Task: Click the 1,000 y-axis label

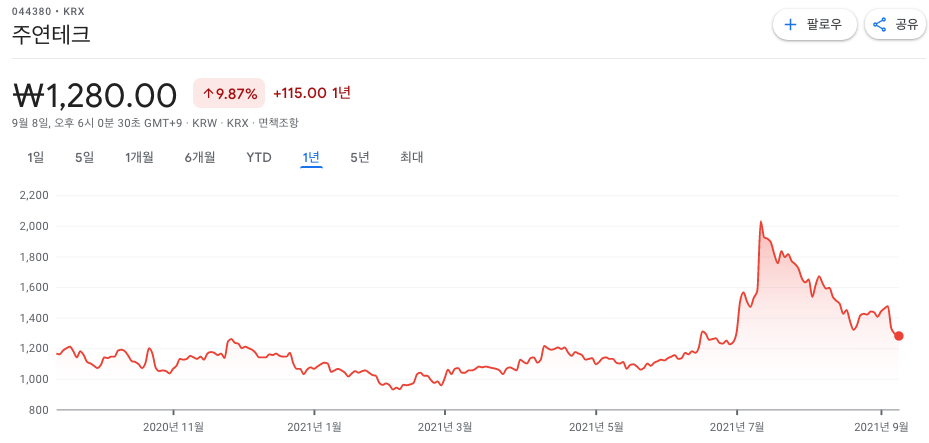Action: tap(35, 380)
